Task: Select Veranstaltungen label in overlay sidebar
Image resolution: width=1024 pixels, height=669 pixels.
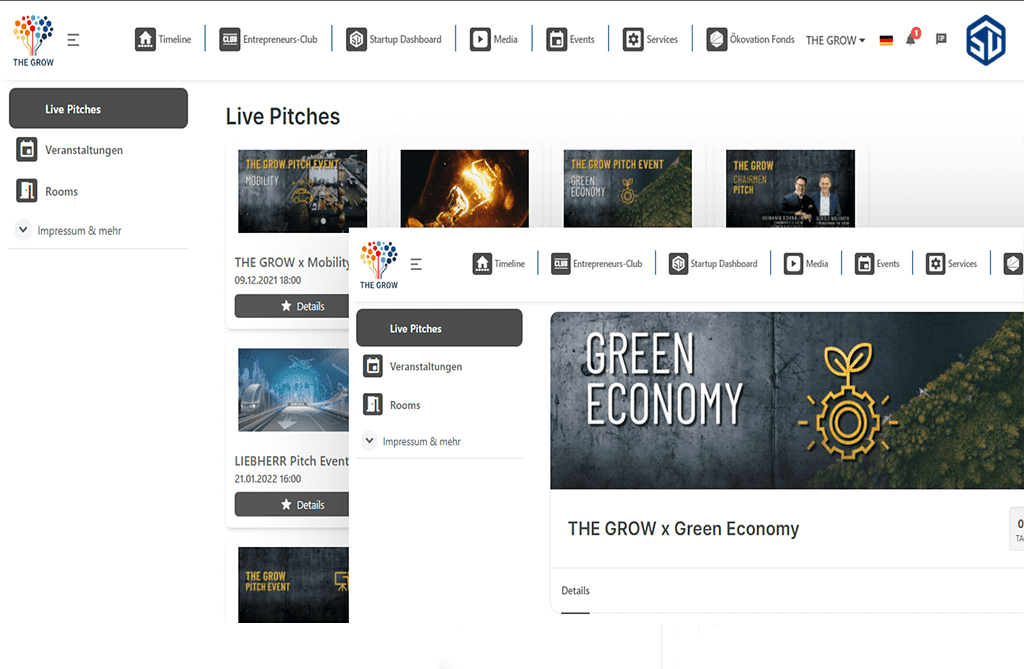Action: (426, 367)
